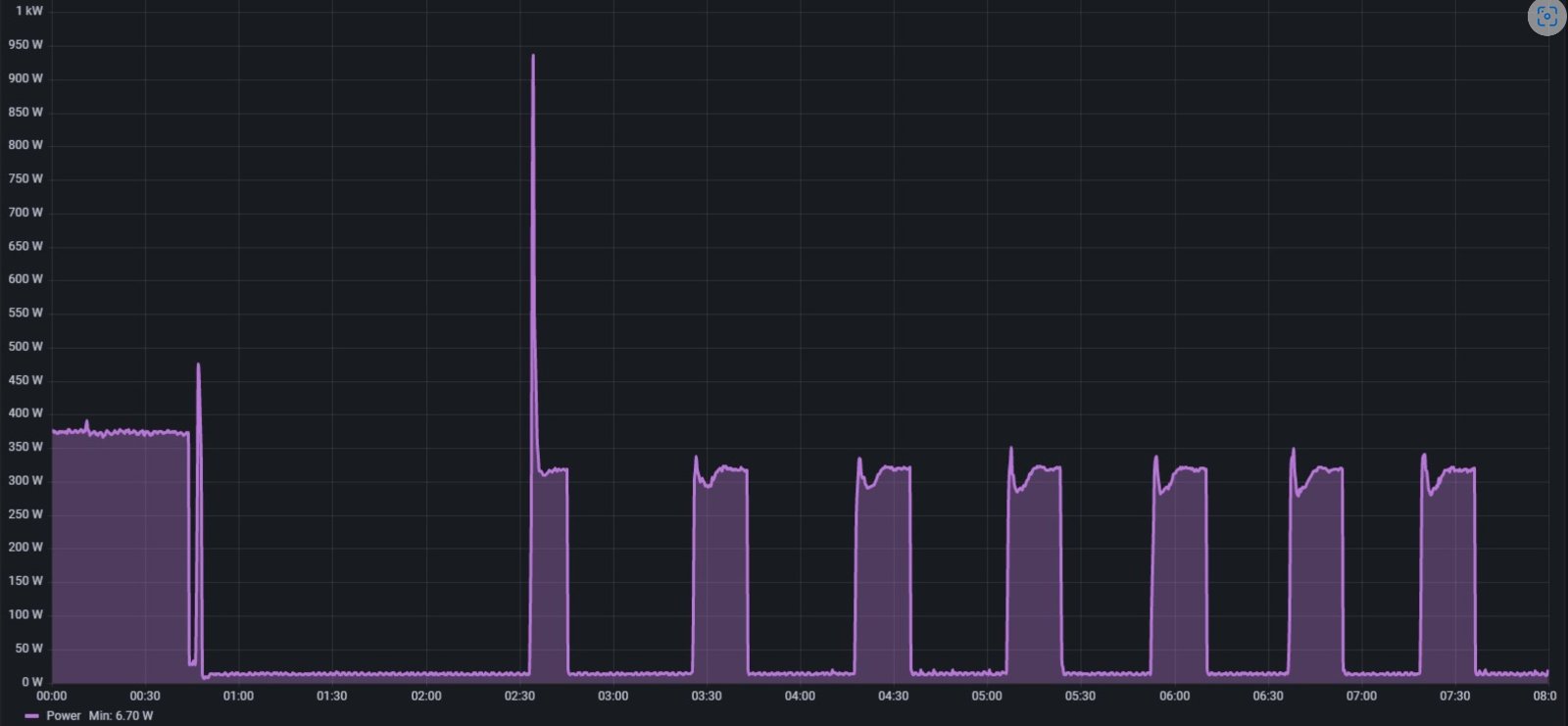Click the 02:00 time axis label
Screen dimensions: 1568x726
426,697
